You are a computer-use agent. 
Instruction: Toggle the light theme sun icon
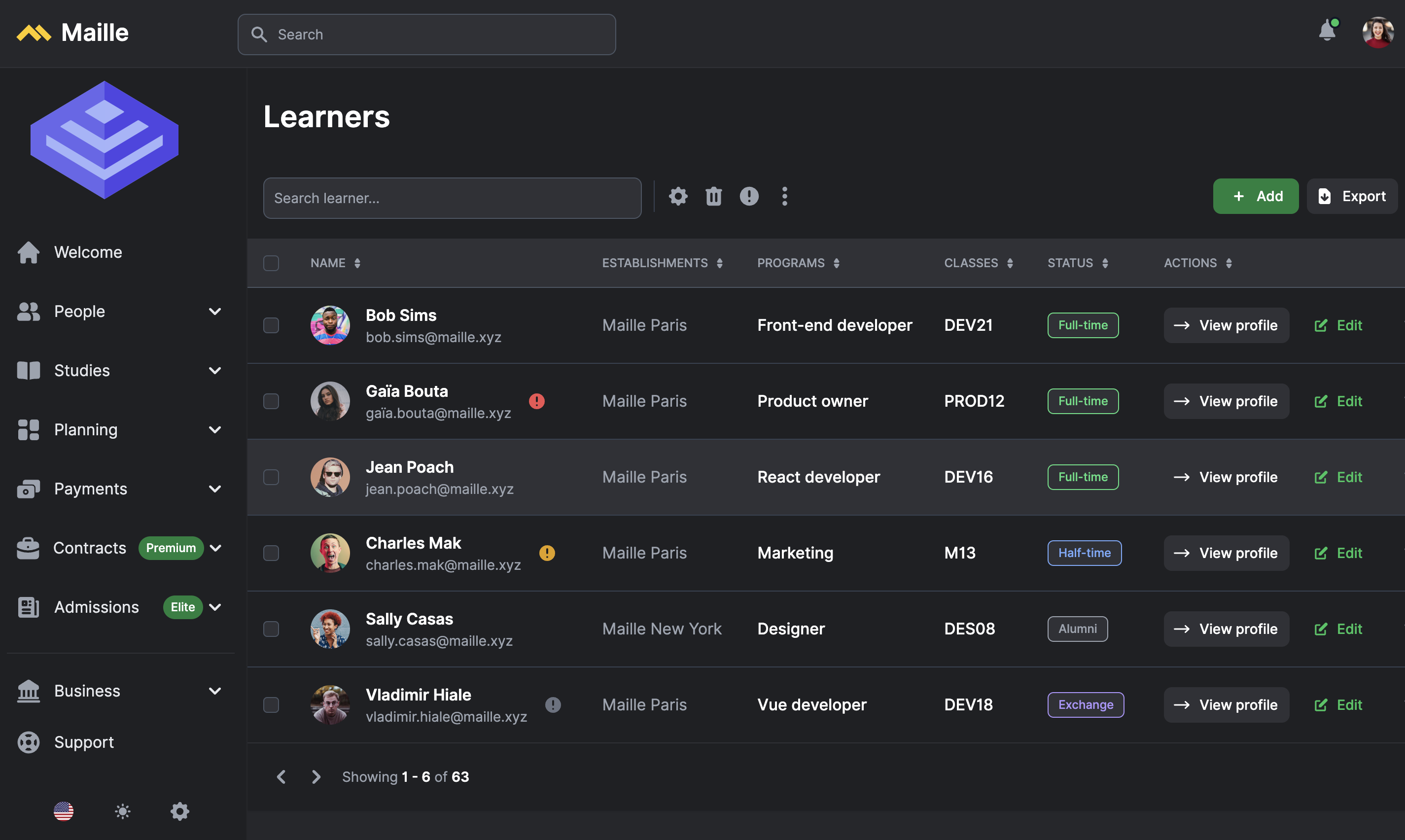point(122,811)
